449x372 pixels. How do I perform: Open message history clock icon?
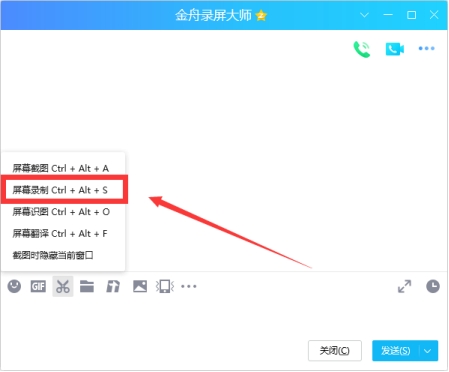pyautogui.click(x=433, y=286)
